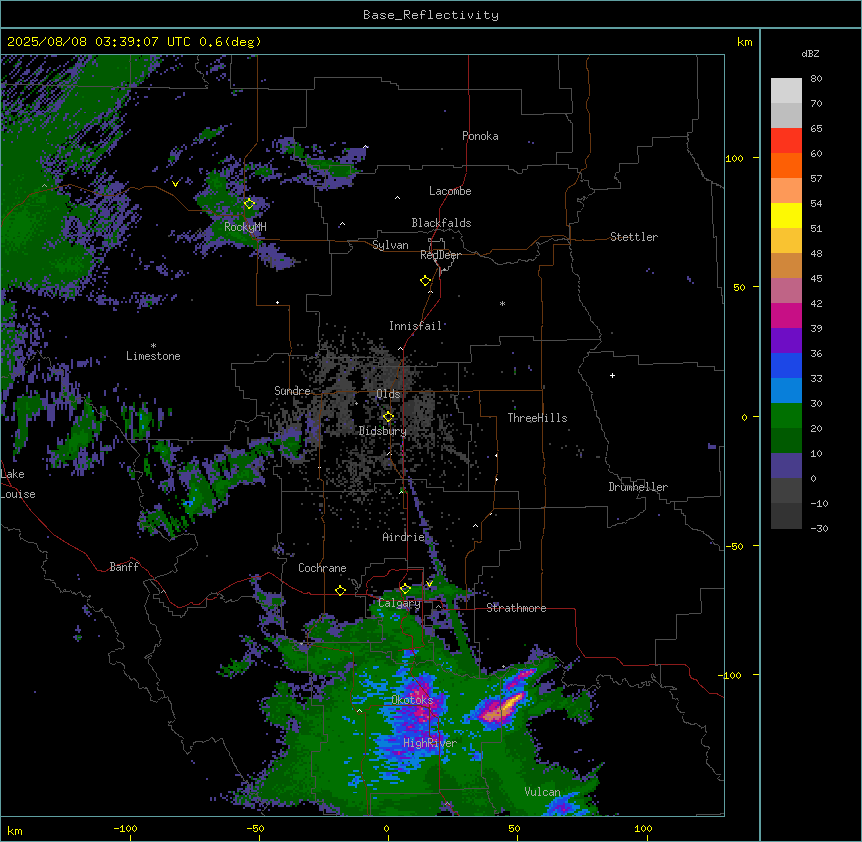This screenshot has width=862, height=842.
Task: Click the Olds town label
Action: [388, 394]
